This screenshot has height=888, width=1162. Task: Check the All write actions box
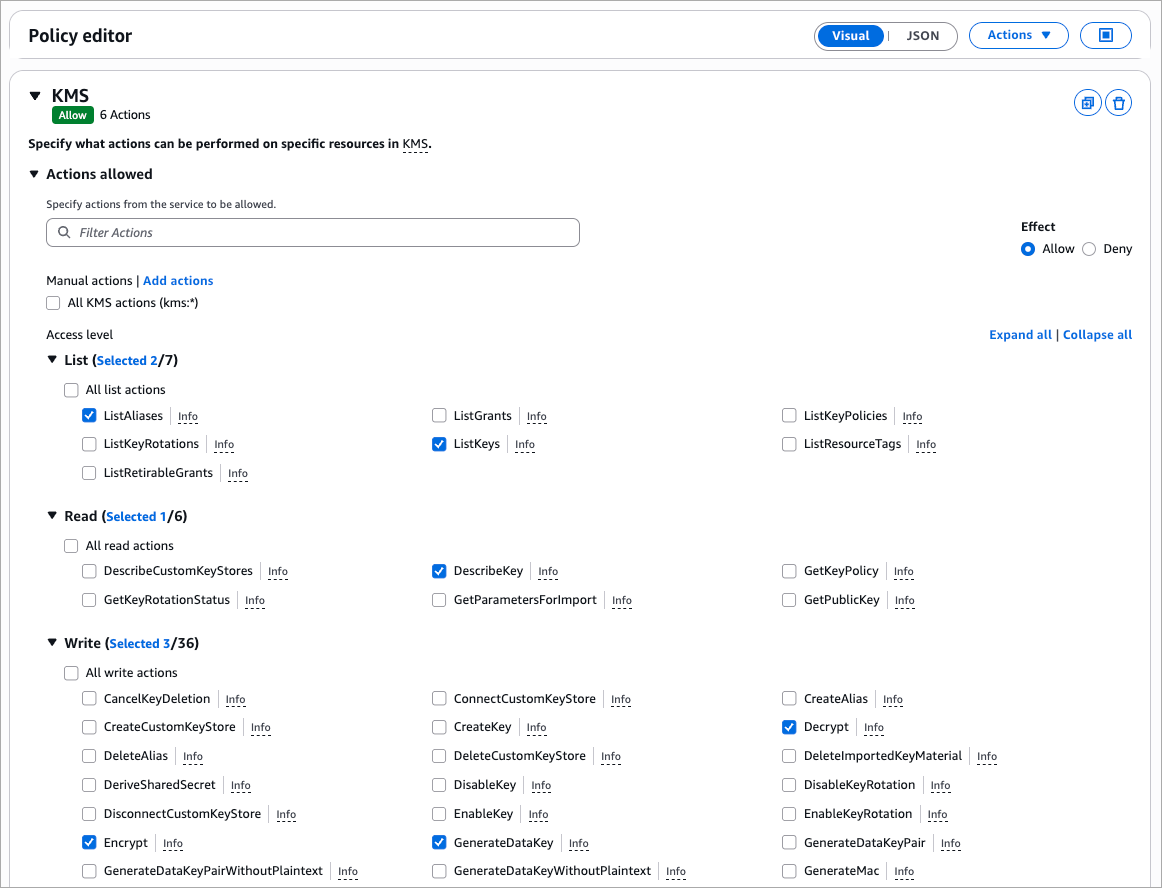point(71,673)
